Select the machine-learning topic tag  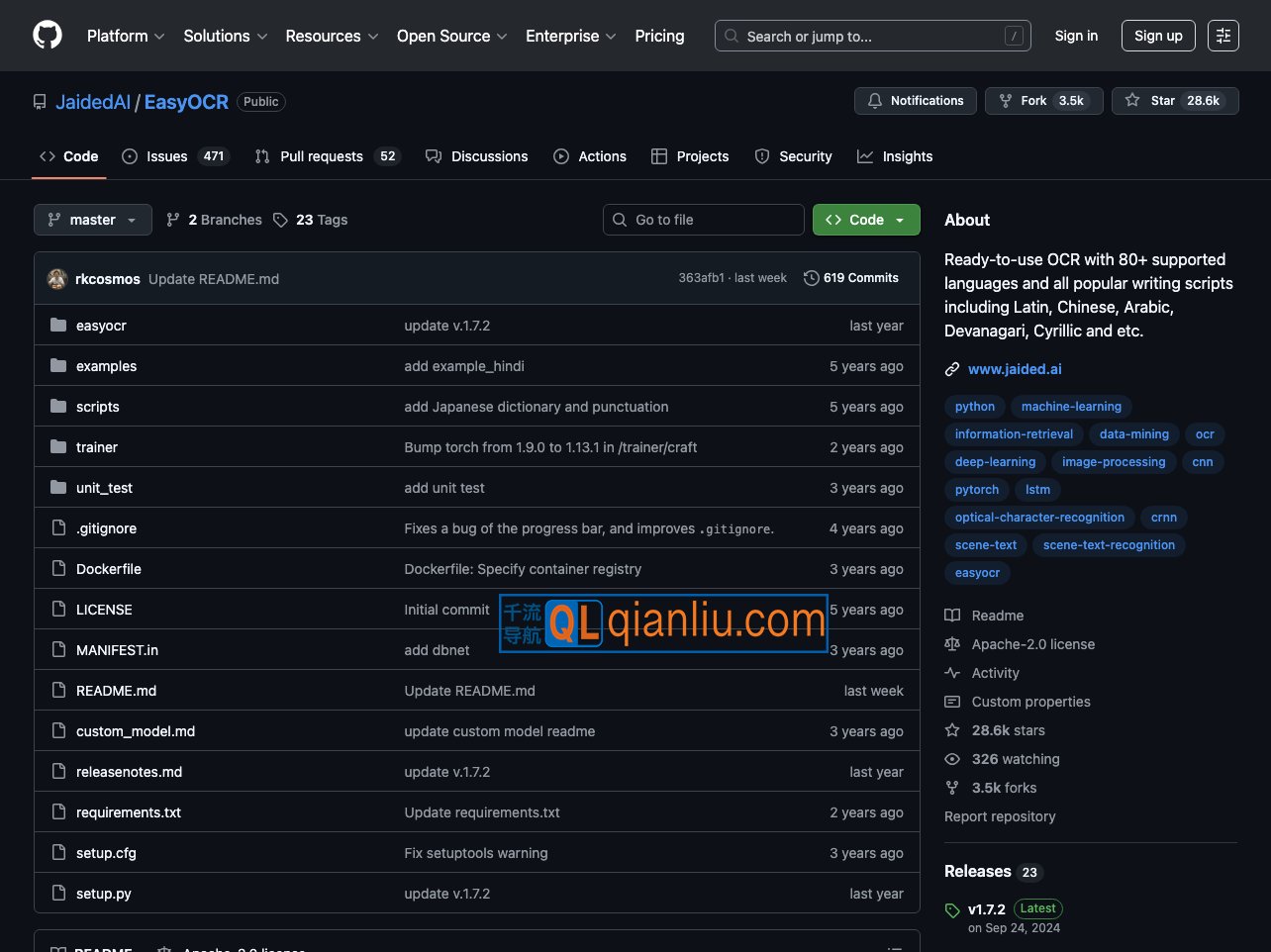tap(1071, 407)
